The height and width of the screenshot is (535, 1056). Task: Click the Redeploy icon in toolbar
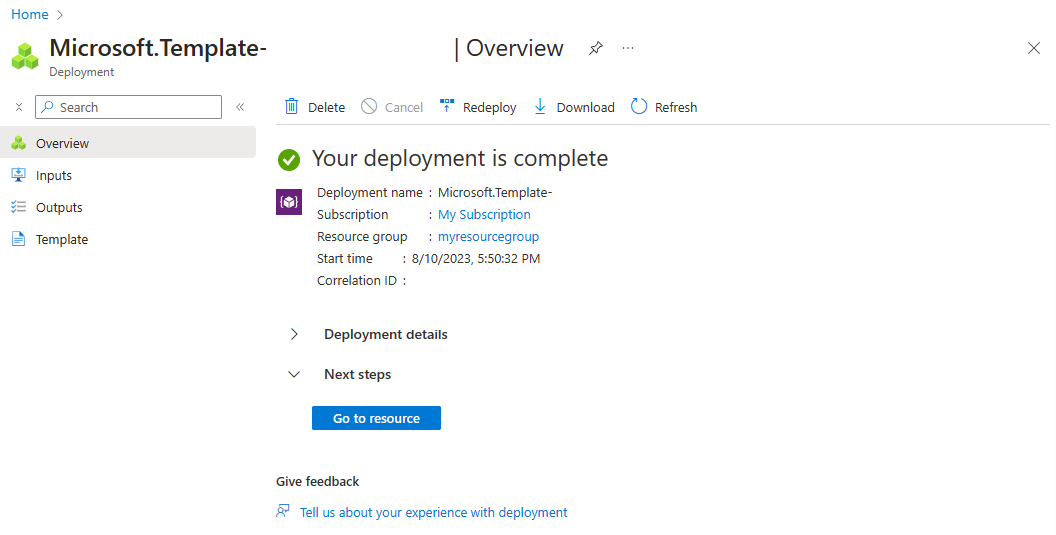point(447,106)
